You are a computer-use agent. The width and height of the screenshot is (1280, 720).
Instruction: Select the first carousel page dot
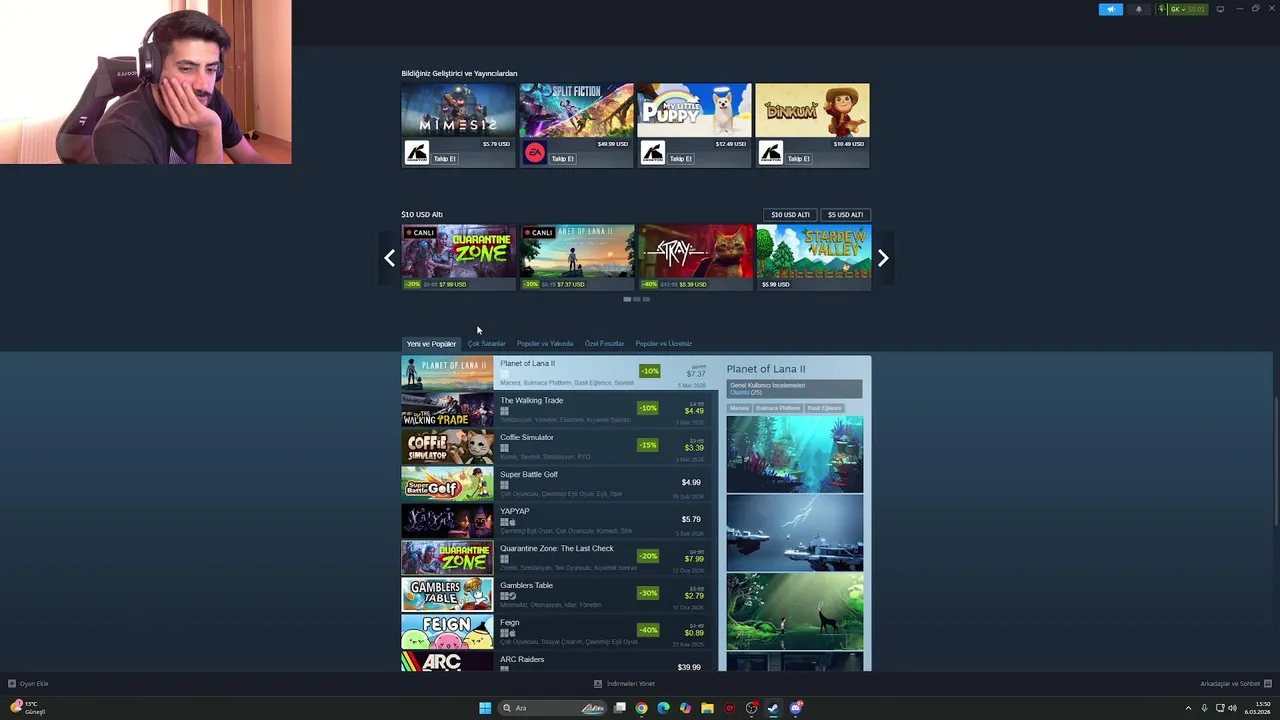(x=627, y=299)
